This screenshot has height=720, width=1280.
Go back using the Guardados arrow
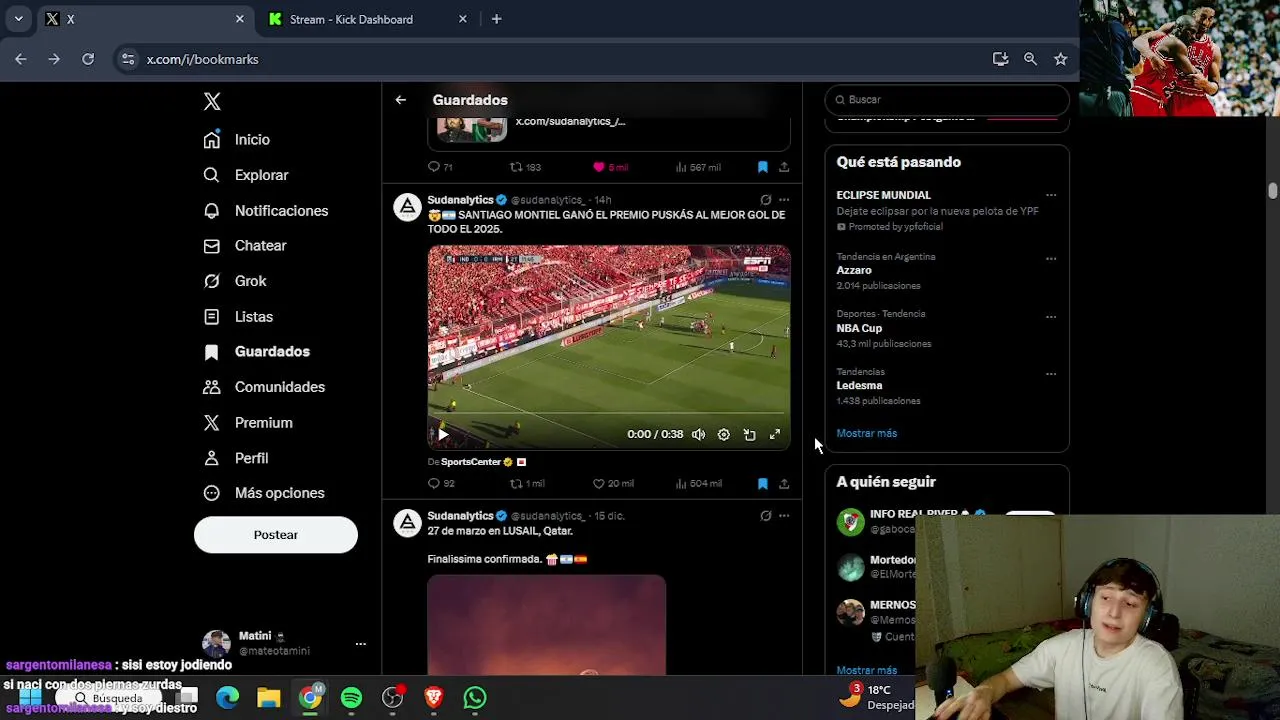pyautogui.click(x=400, y=100)
